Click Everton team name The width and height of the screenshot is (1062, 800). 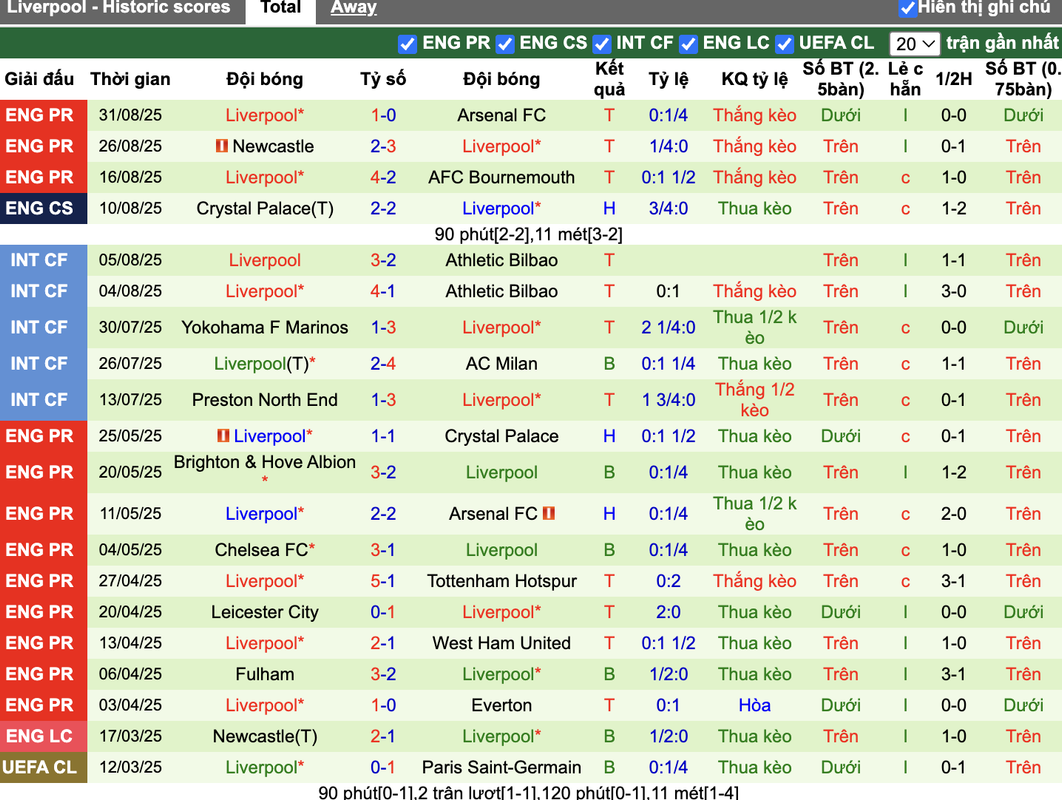pyautogui.click(x=501, y=705)
